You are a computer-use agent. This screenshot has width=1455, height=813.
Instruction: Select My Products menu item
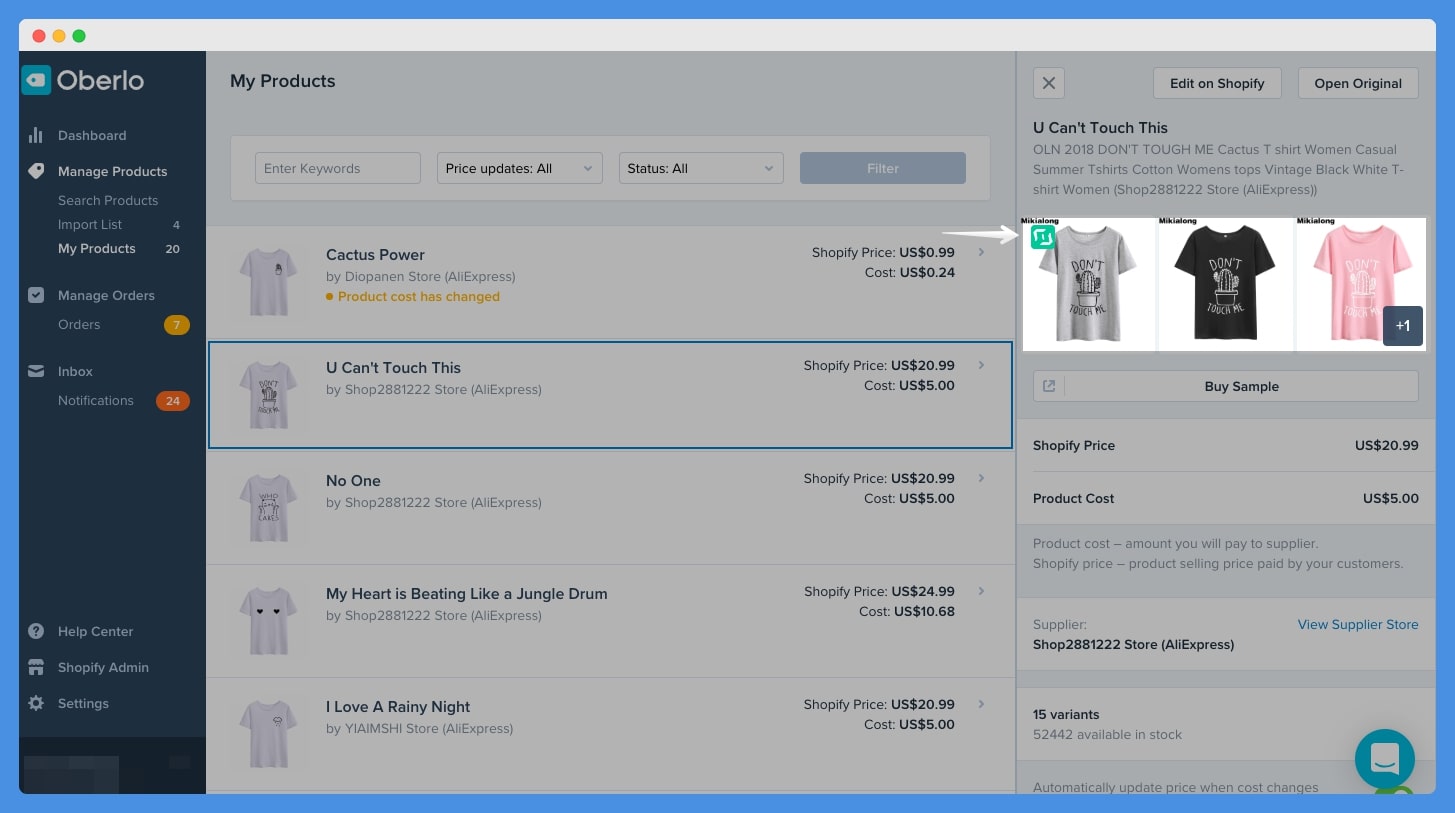(97, 248)
